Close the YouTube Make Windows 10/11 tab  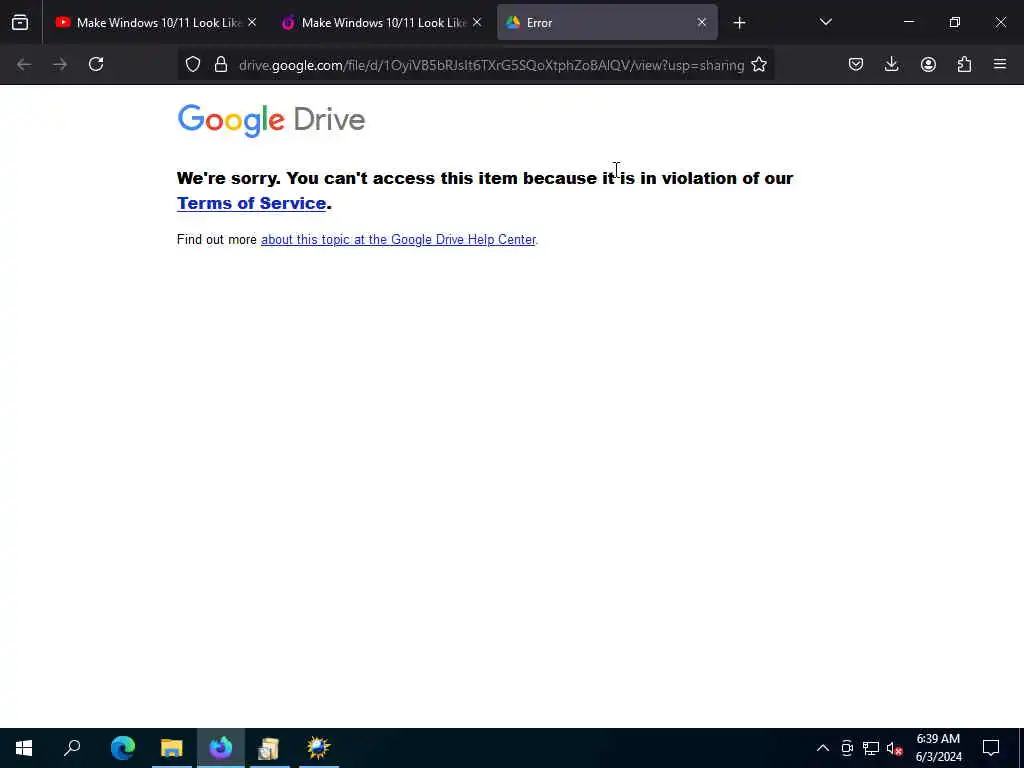click(x=252, y=23)
